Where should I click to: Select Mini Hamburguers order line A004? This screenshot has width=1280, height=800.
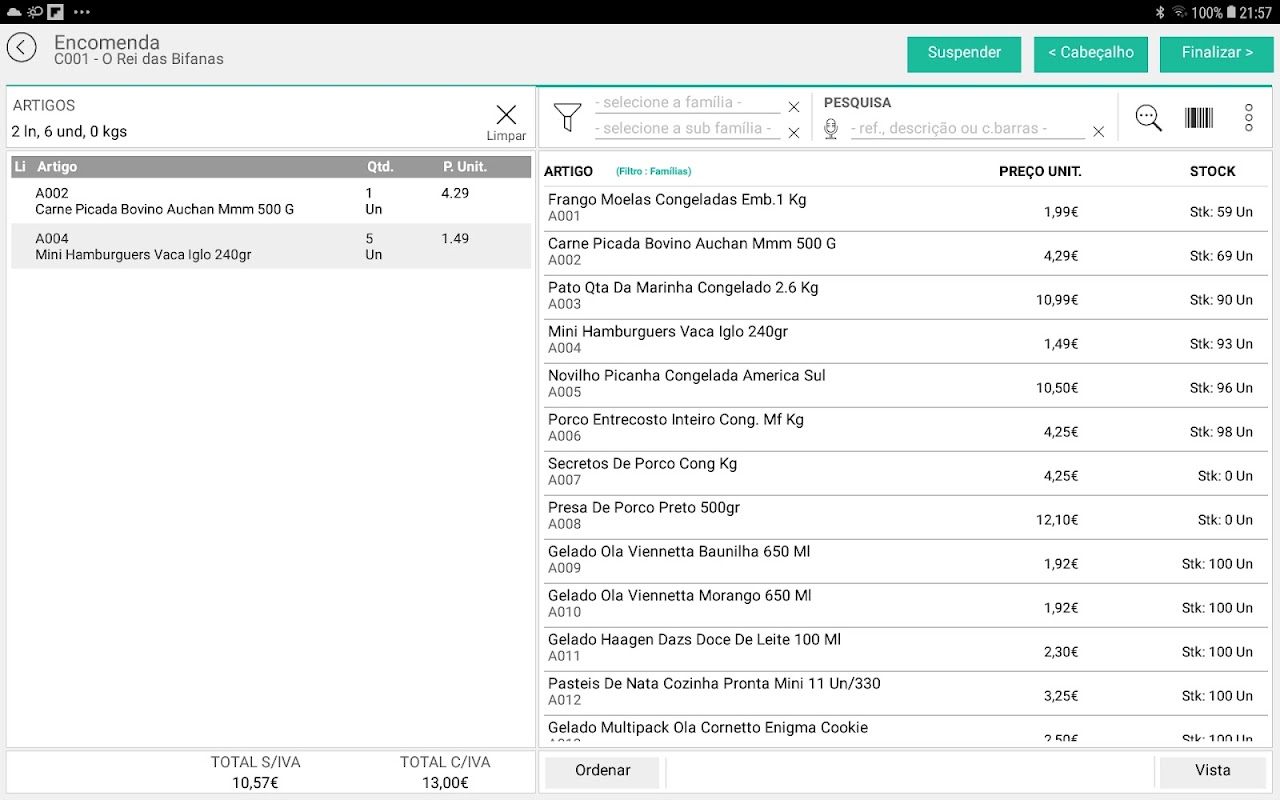[x=271, y=247]
